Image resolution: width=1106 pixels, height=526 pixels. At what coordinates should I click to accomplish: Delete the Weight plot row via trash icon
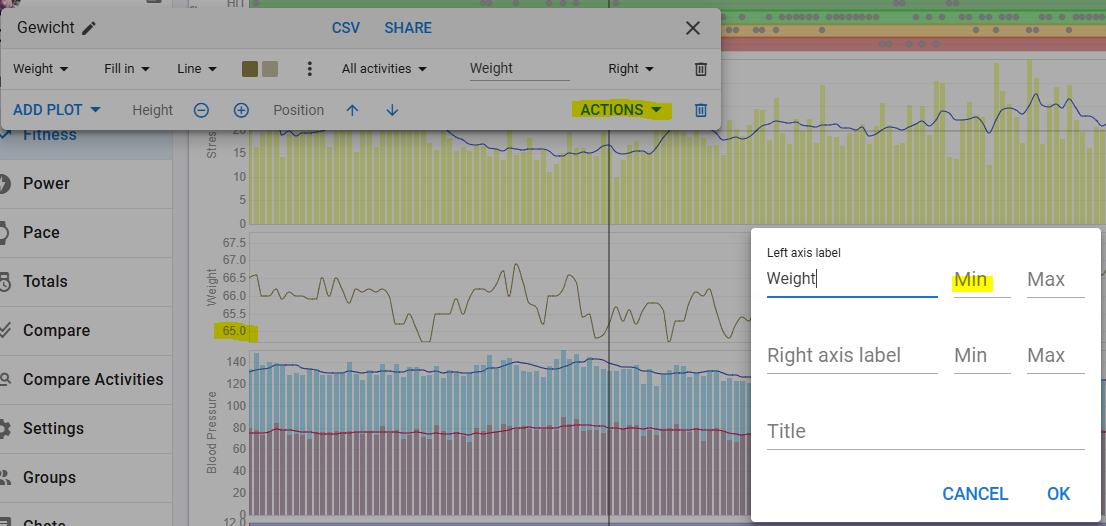click(x=701, y=69)
